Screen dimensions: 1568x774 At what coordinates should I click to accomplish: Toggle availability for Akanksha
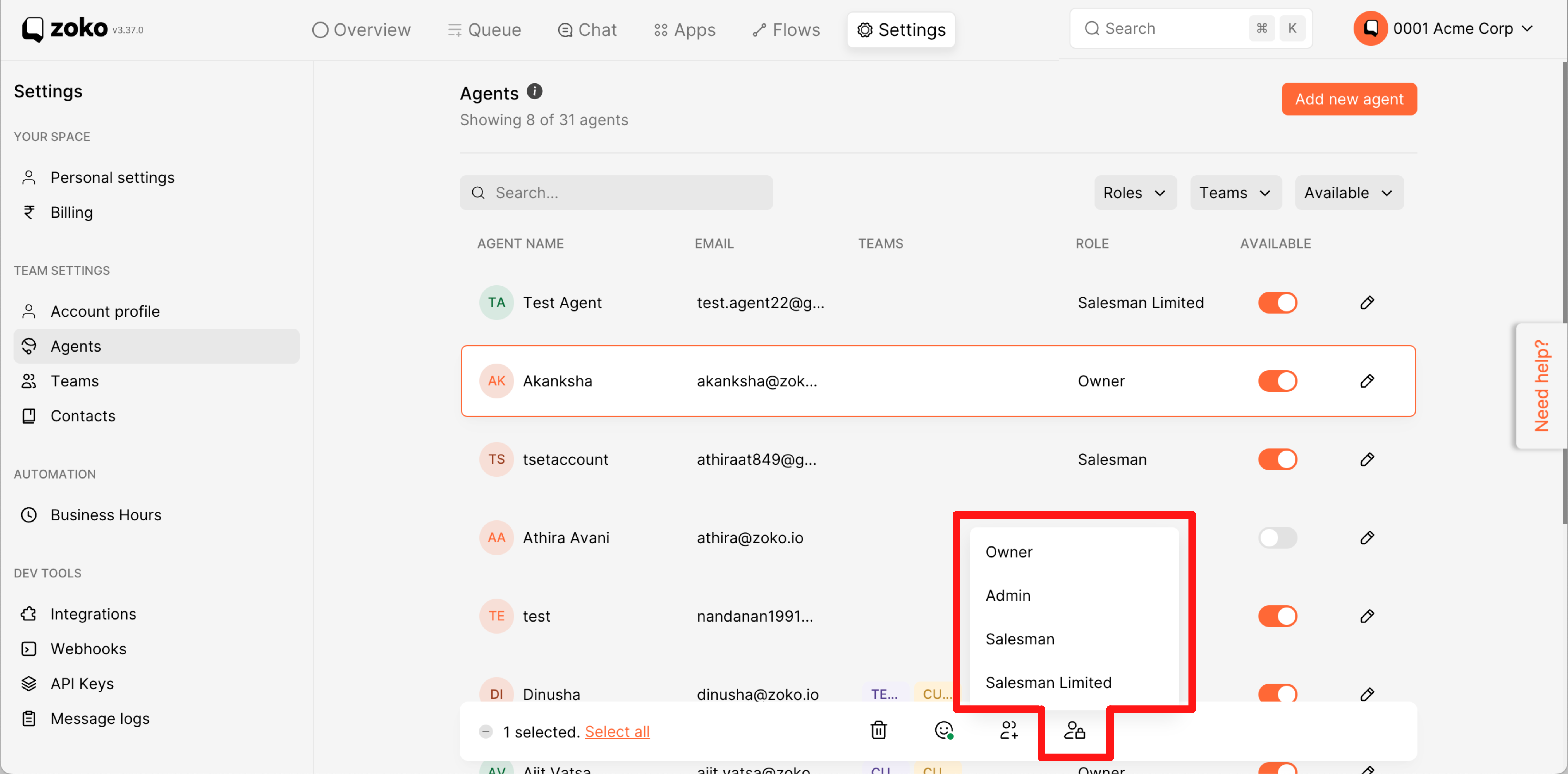click(1278, 381)
